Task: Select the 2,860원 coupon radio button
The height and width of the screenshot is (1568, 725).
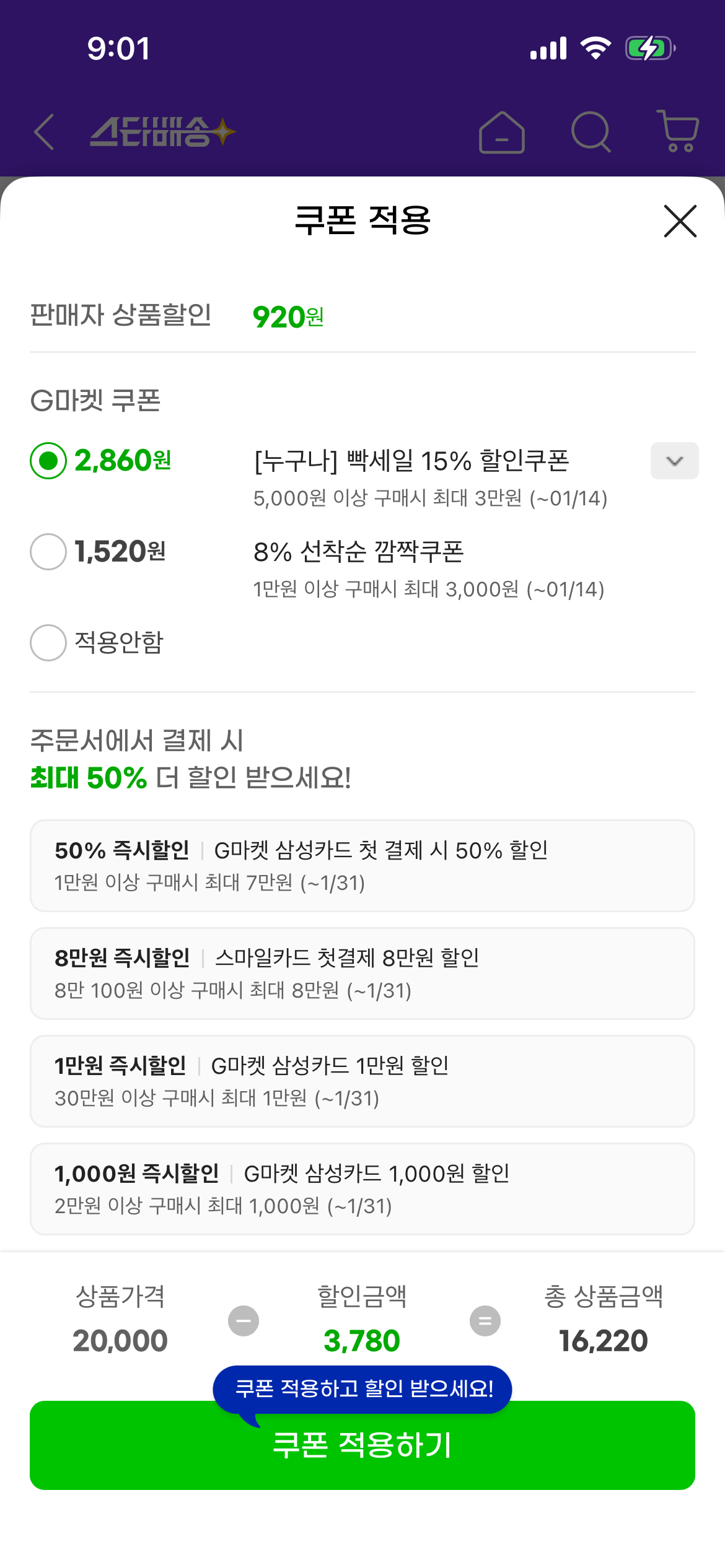Action: (x=48, y=461)
